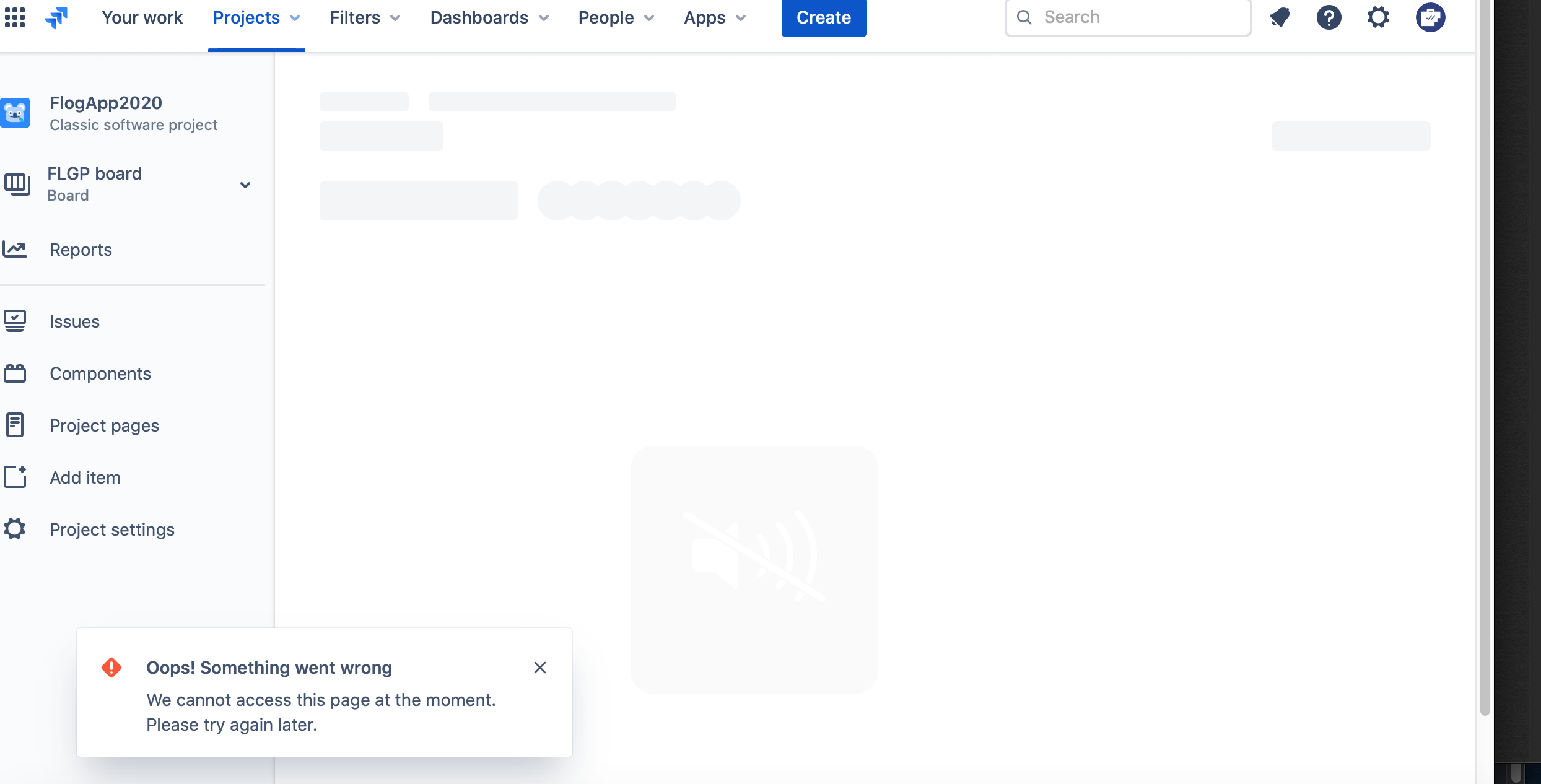Image resolution: width=1541 pixels, height=784 pixels.
Task: Open the Filters dropdown menu
Action: [x=365, y=18]
